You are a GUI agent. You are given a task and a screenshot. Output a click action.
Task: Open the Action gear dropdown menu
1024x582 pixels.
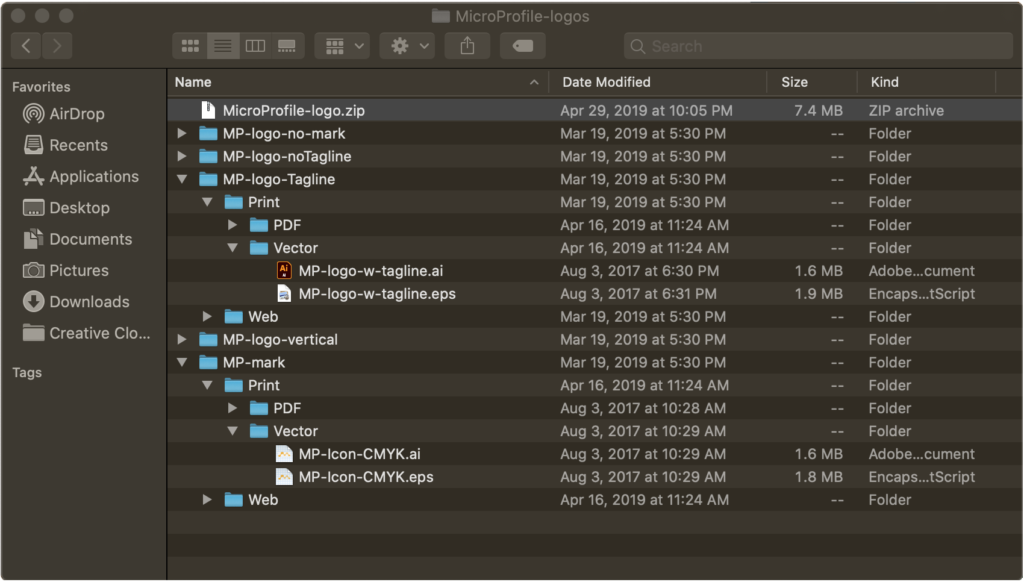[411, 46]
